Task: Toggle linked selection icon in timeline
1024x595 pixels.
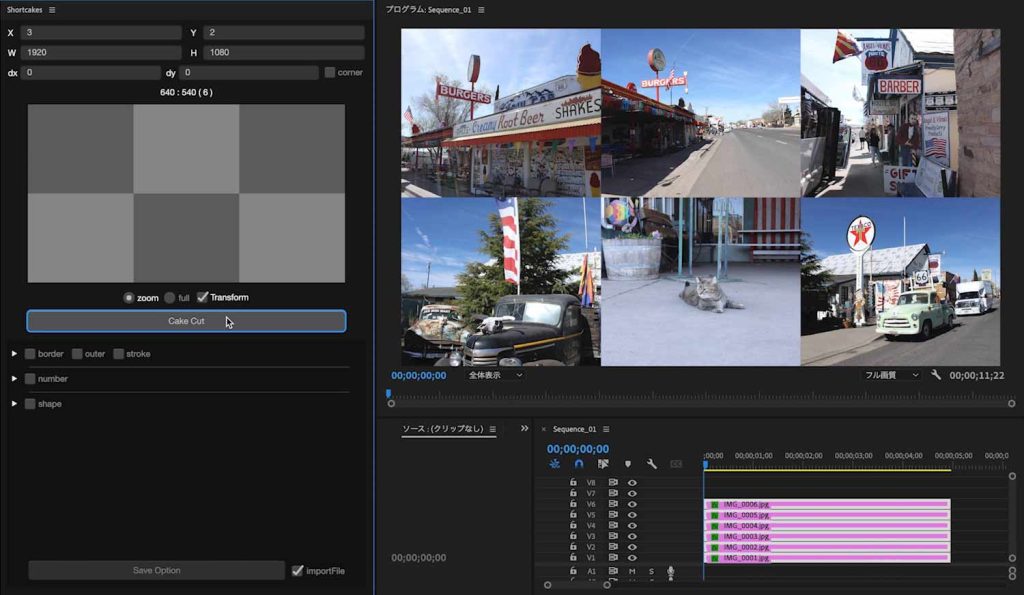Action: (603, 464)
